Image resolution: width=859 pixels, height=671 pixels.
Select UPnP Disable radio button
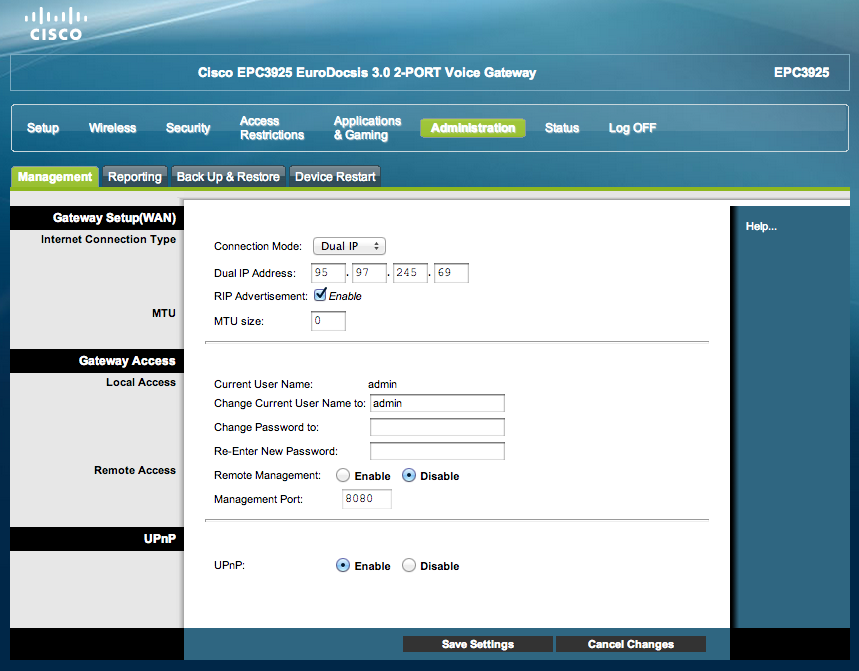tap(409, 565)
